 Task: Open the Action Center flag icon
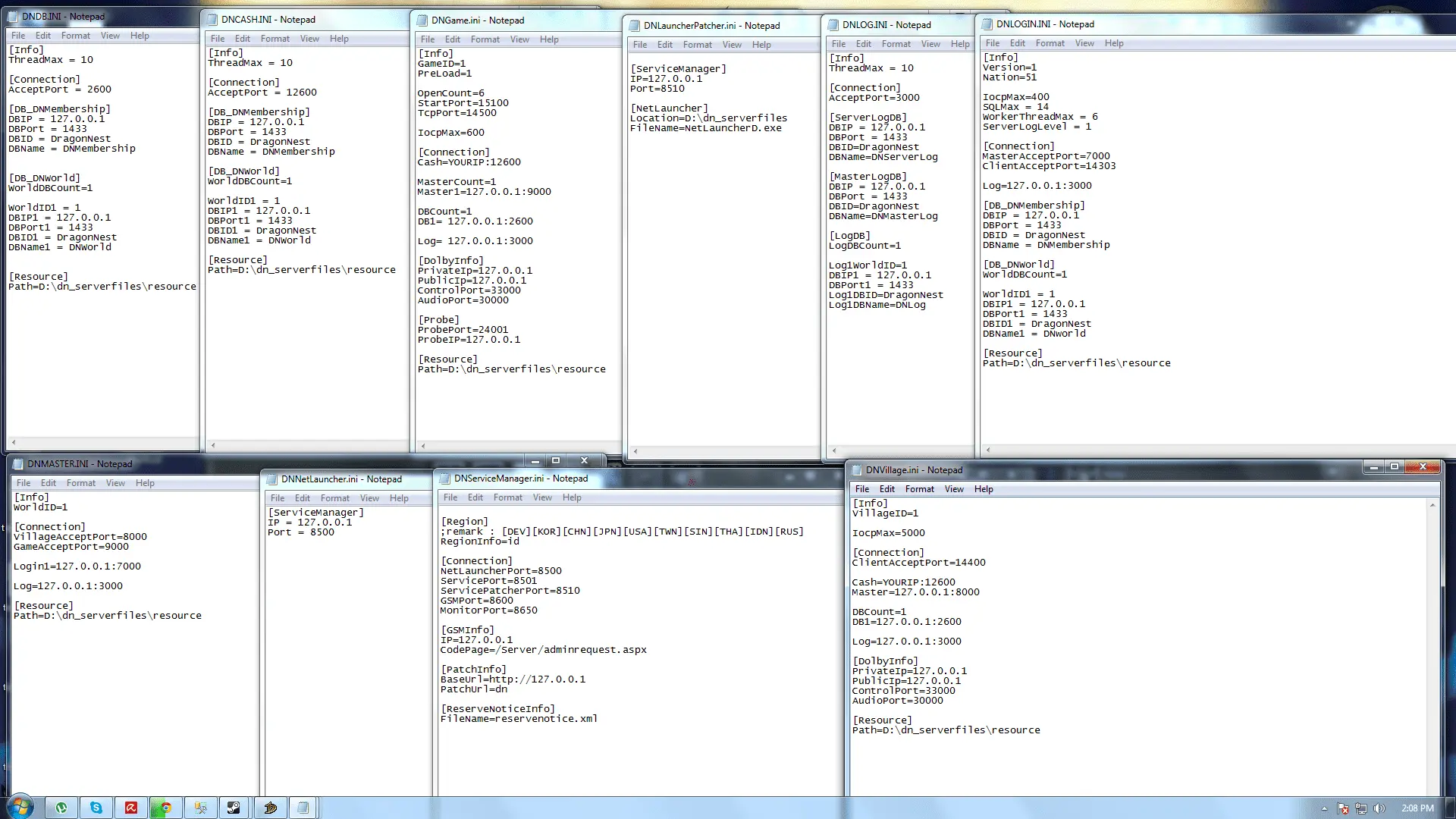[x=1343, y=808]
